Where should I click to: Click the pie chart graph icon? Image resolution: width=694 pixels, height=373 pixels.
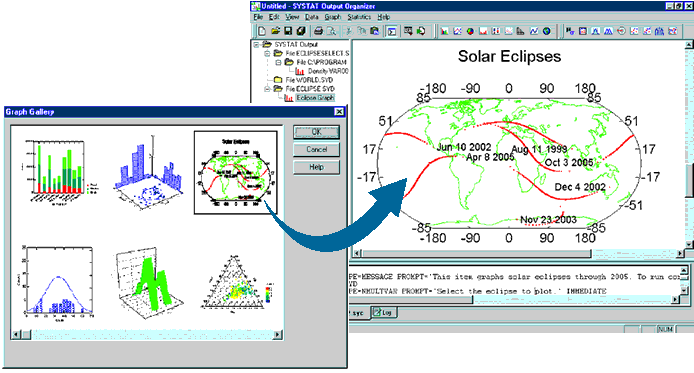tap(470, 31)
